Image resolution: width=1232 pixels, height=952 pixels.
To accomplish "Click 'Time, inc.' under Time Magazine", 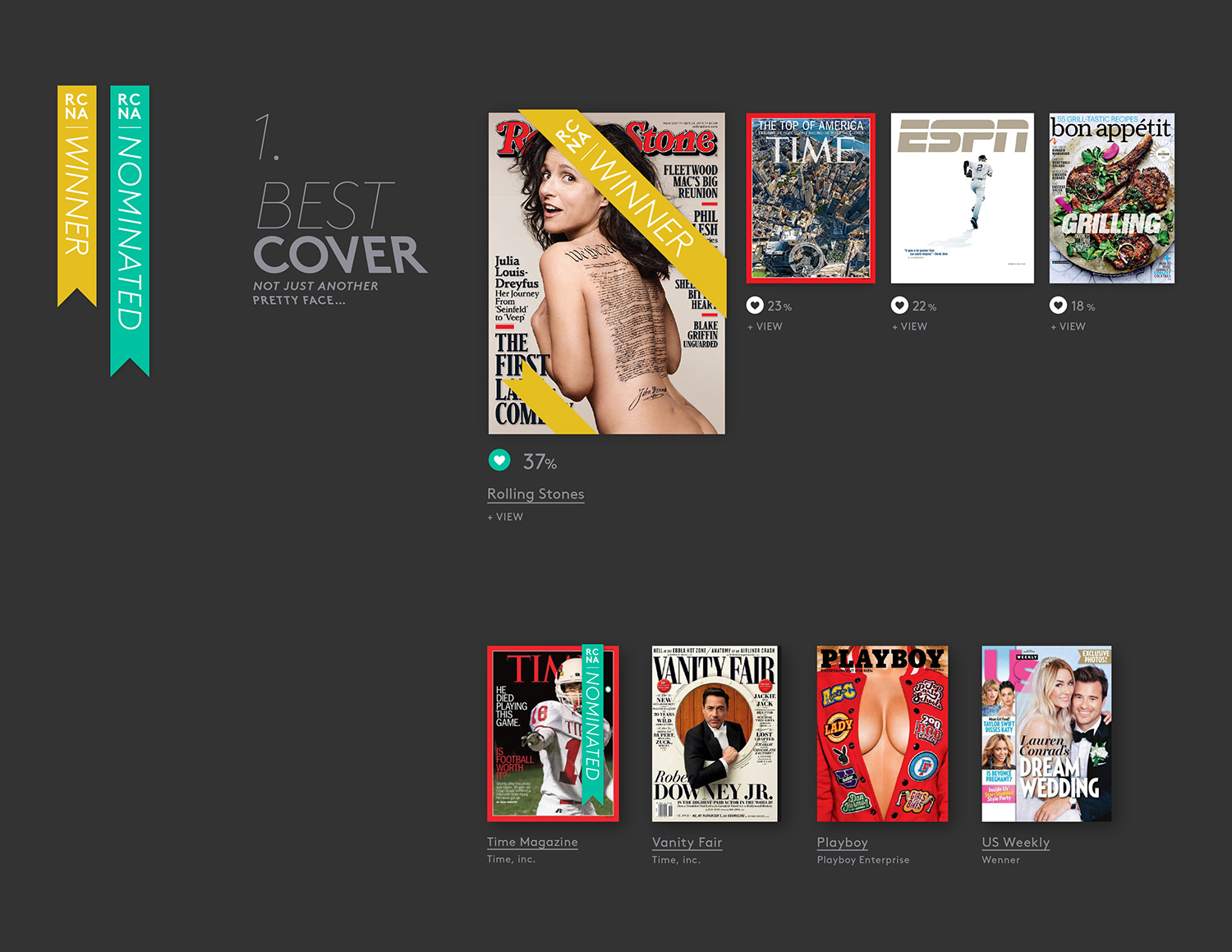I will [511, 859].
